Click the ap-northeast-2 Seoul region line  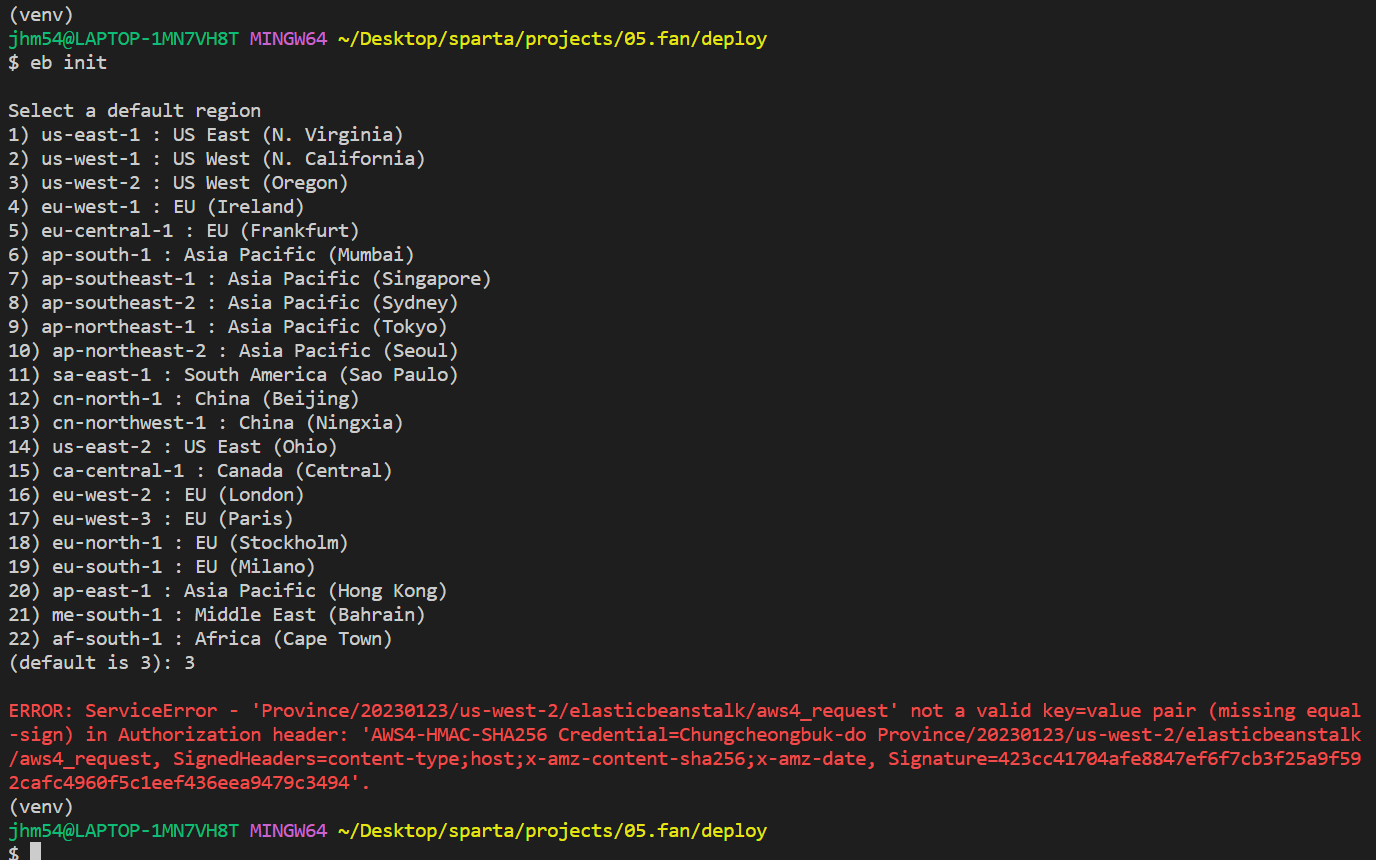233,351
